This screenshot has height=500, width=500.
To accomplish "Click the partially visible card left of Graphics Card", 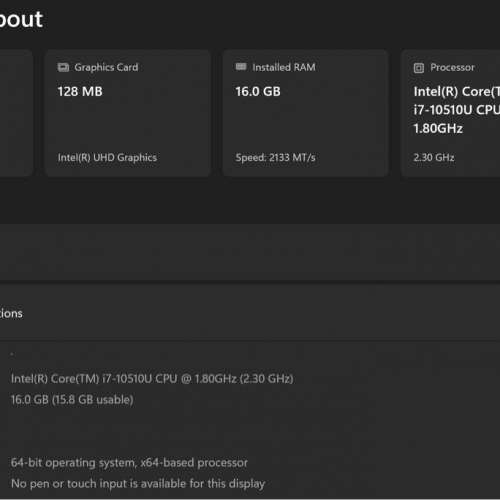I will 16,113.
